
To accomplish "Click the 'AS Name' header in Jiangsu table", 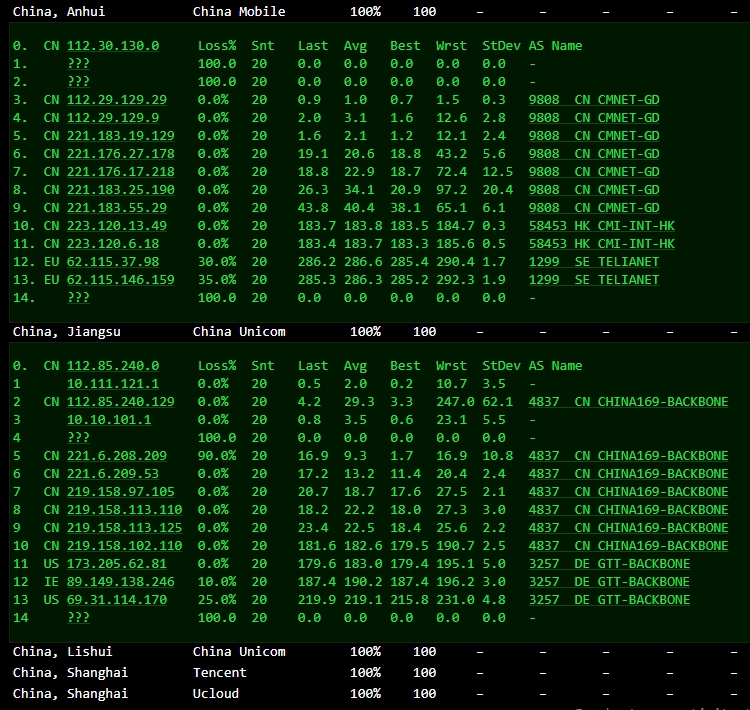I will click(x=555, y=366).
